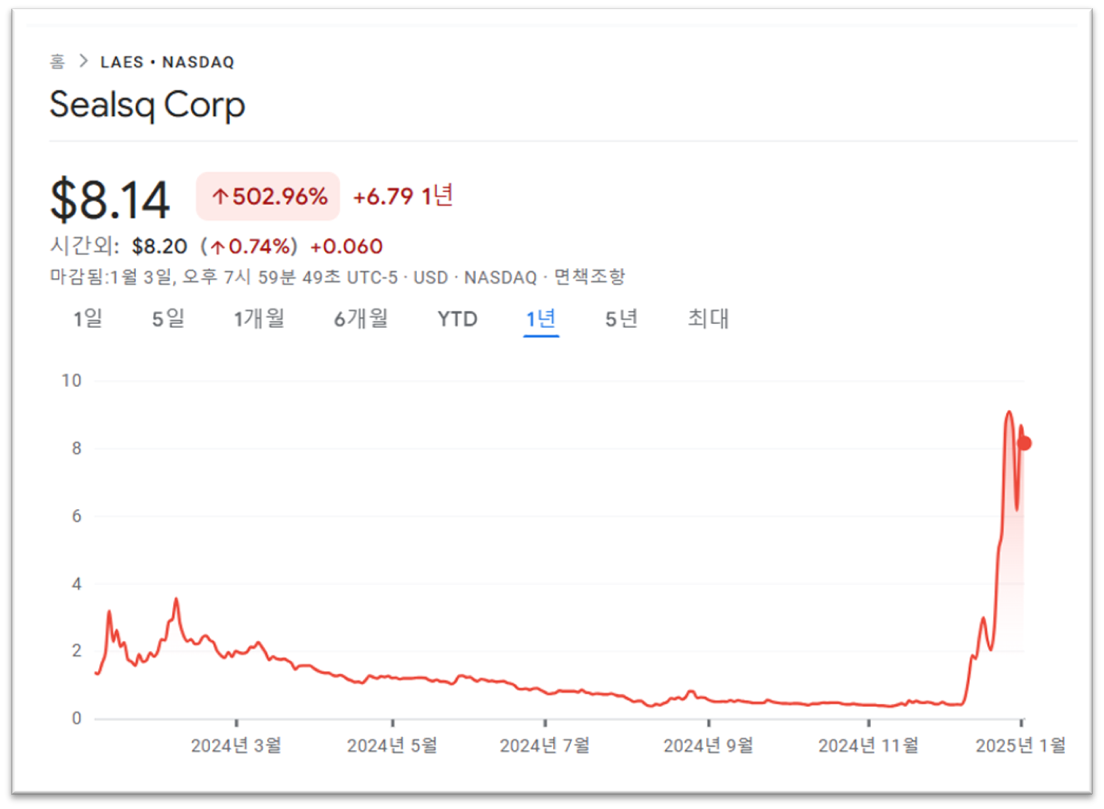Switch to the 5년 range tab
The height and width of the screenshot is (809, 1104).
pyautogui.click(x=621, y=319)
